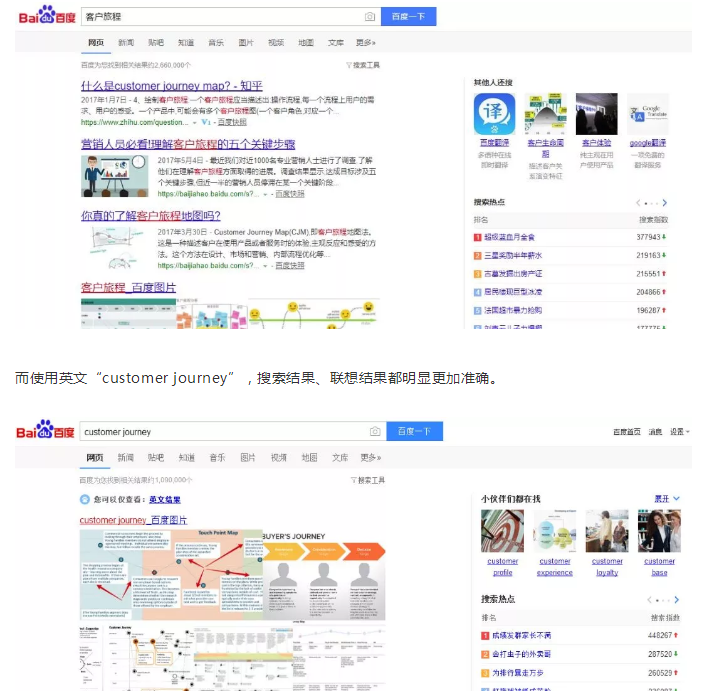Click hot search item 为排行榜走万步

(518, 673)
